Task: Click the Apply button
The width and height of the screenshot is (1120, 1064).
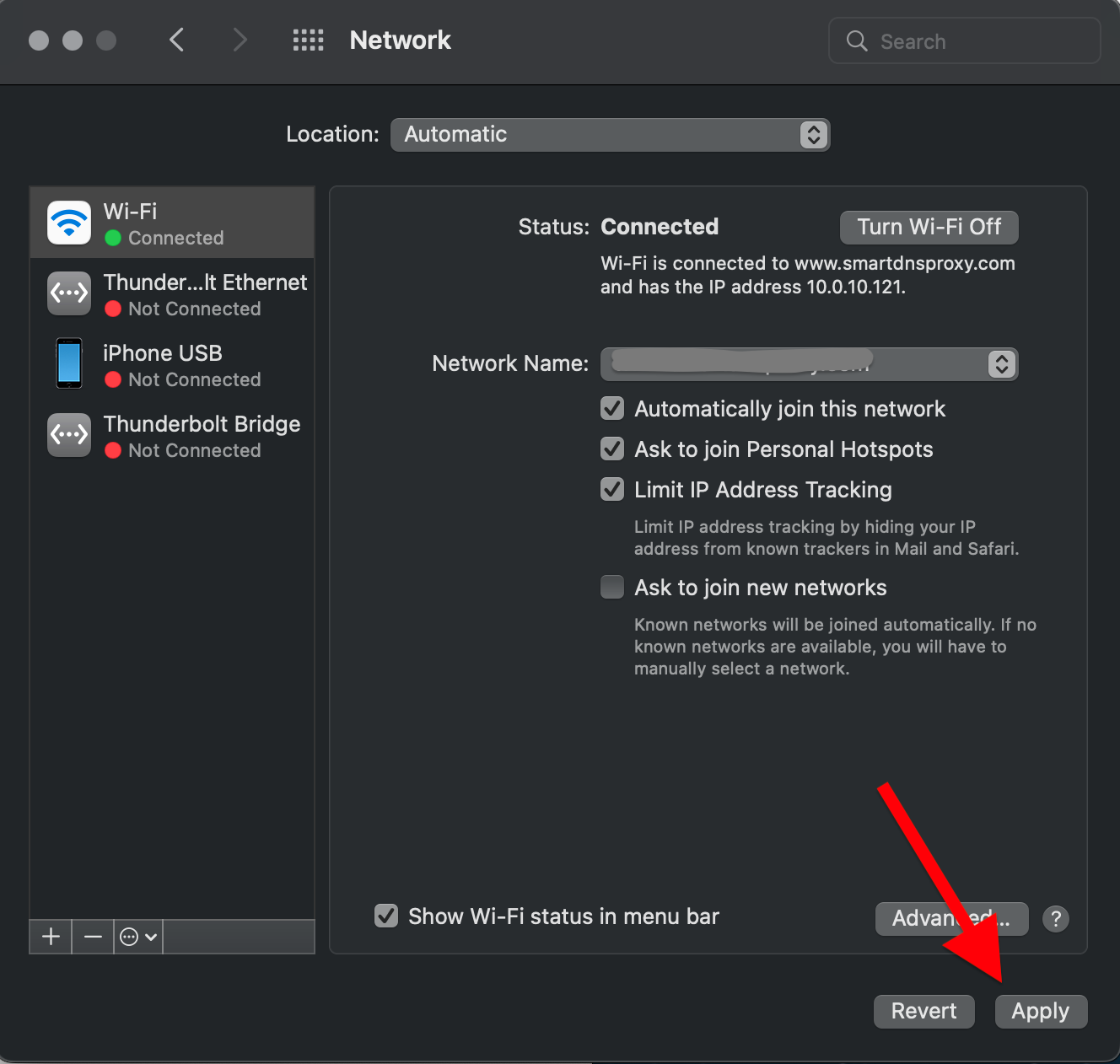Action: click(1041, 1011)
